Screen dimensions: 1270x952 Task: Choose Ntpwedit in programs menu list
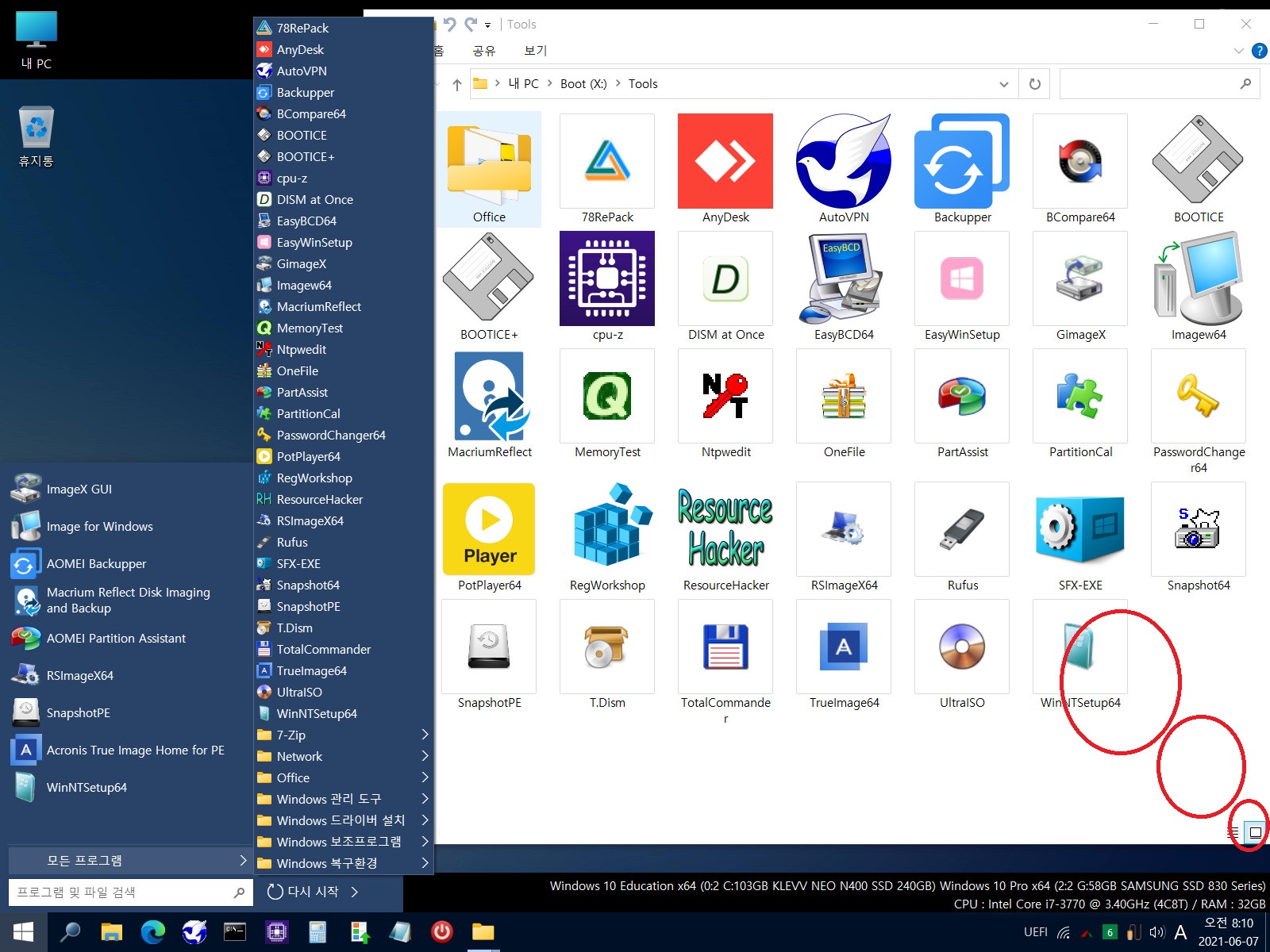tap(343, 349)
